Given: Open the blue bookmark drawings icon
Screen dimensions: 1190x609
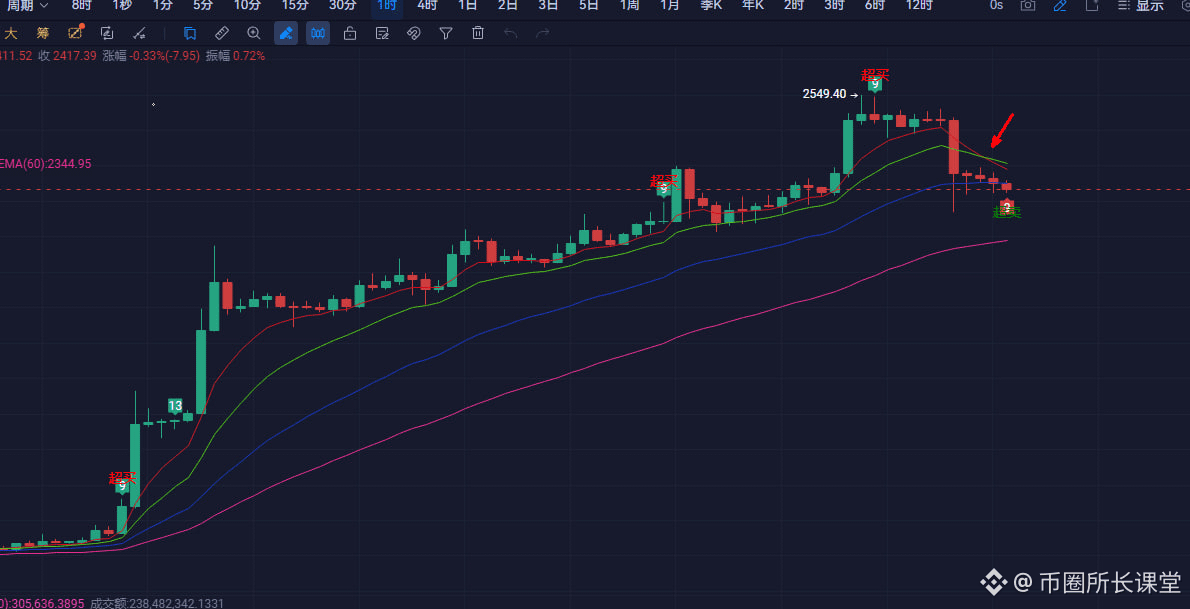Looking at the screenshot, I should [190, 33].
